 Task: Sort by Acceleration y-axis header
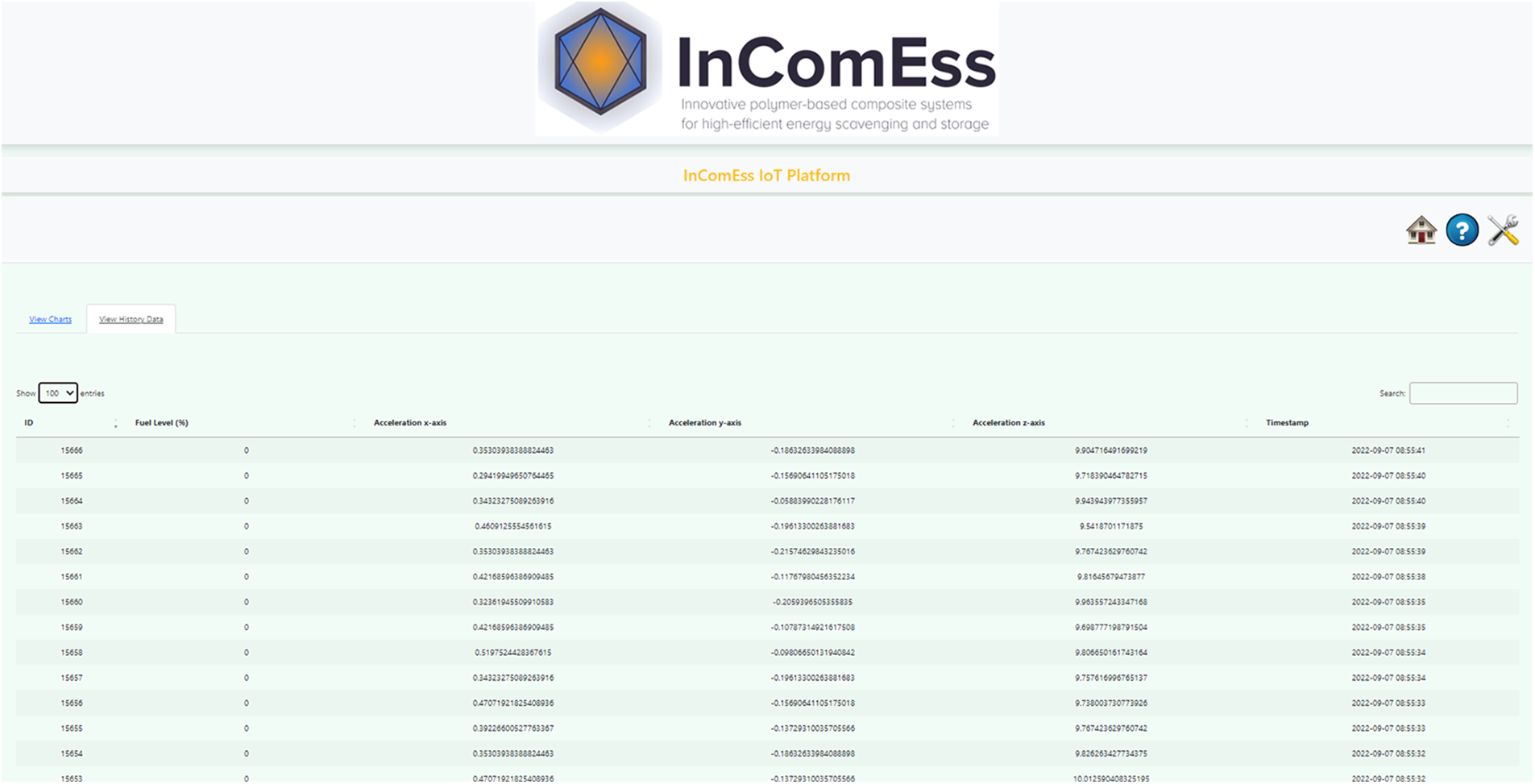[704, 423]
